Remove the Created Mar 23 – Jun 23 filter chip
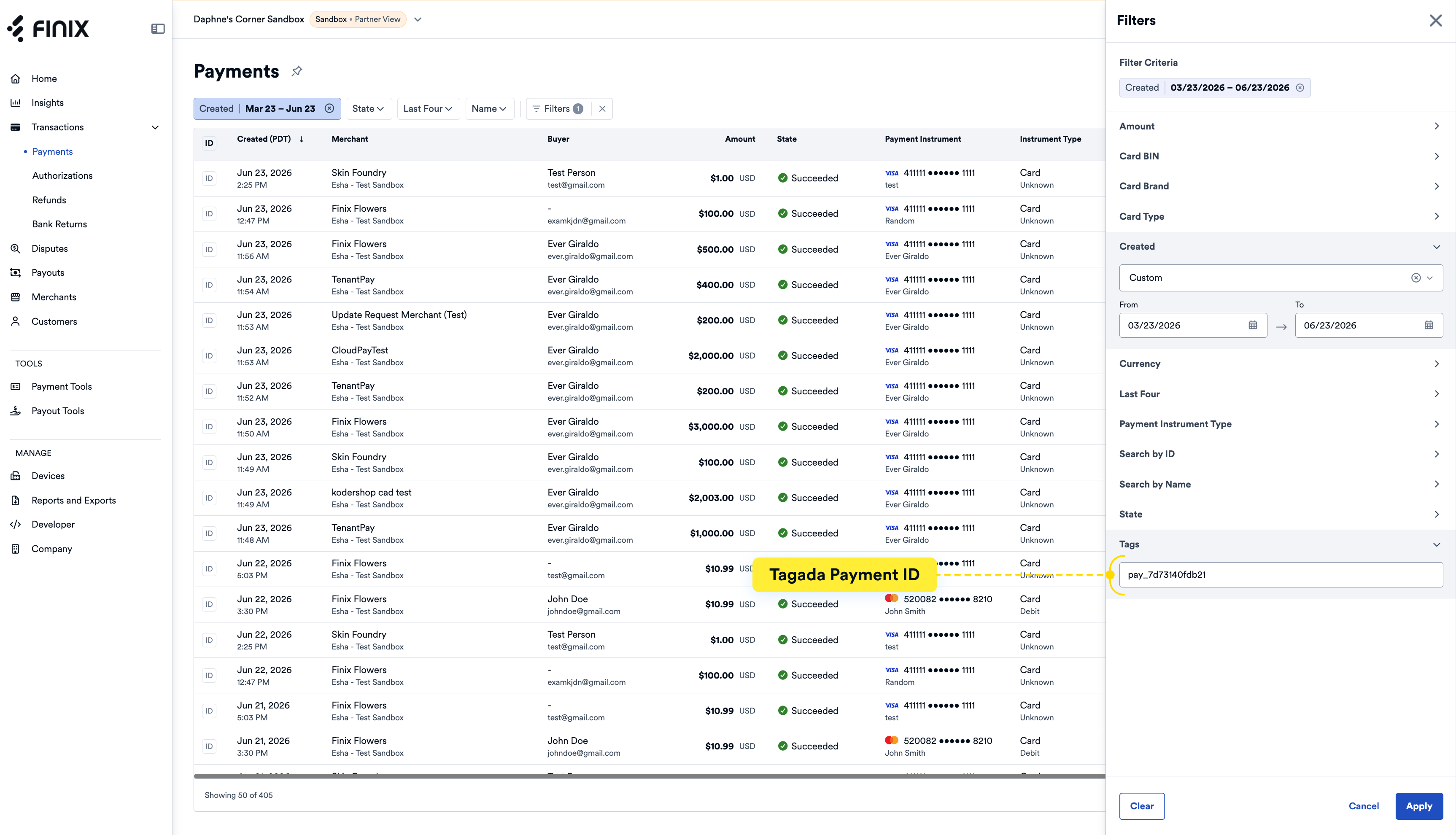 point(329,108)
